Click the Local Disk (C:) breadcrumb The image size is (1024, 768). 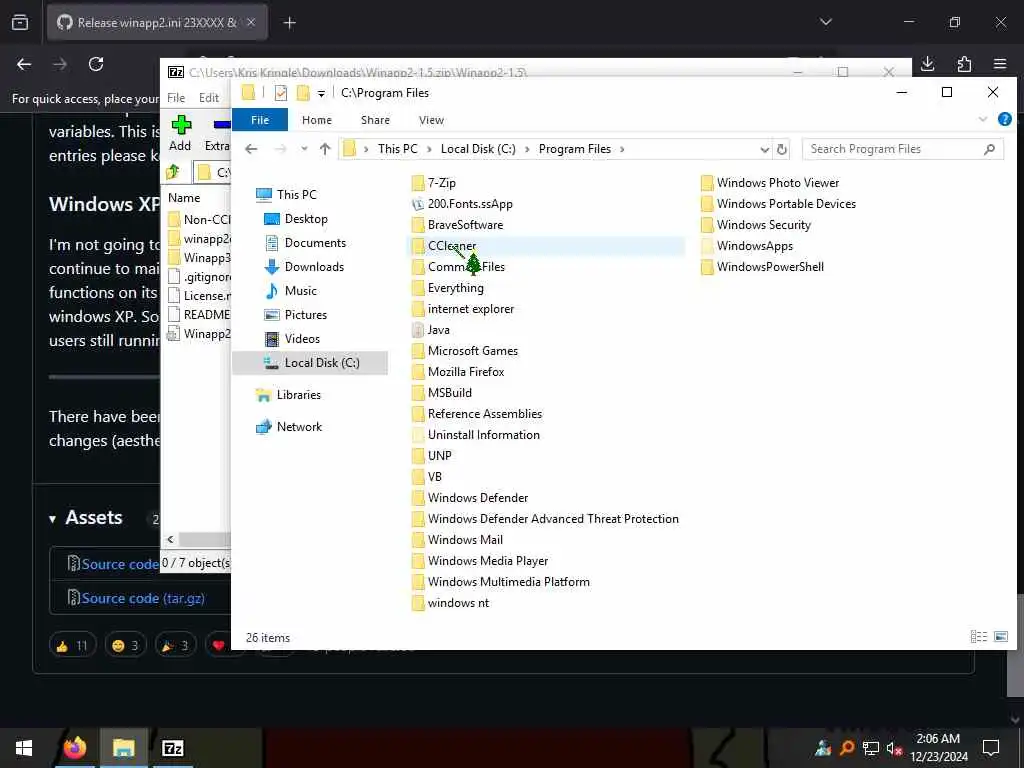coord(478,149)
